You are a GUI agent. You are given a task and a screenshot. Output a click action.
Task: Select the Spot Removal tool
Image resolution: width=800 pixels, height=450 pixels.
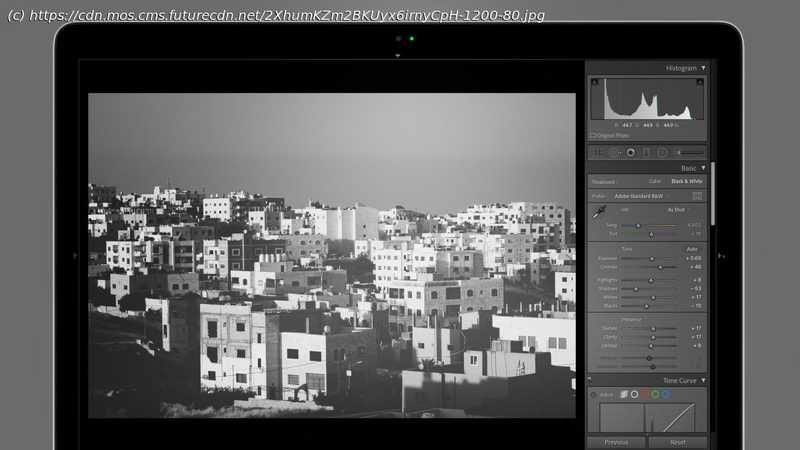point(614,153)
